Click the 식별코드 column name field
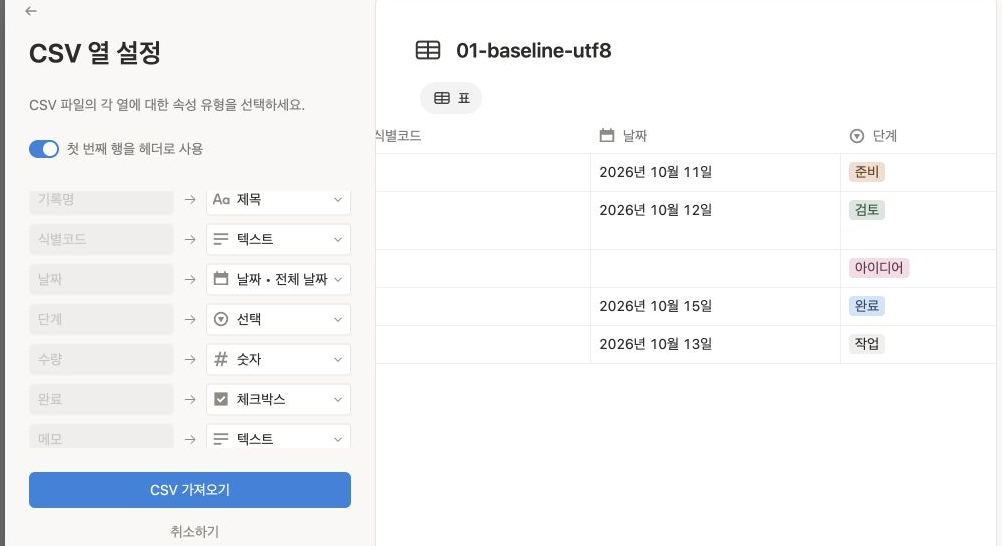 (x=101, y=239)
